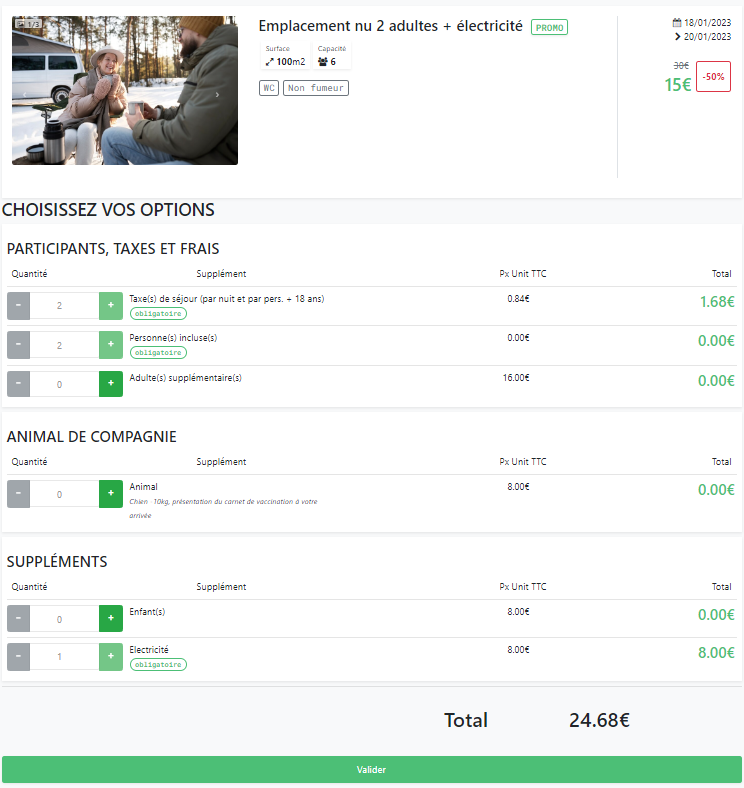Decrease Enfant(s) quantity with minus button
744x788 pixels.
click(18, 618)
